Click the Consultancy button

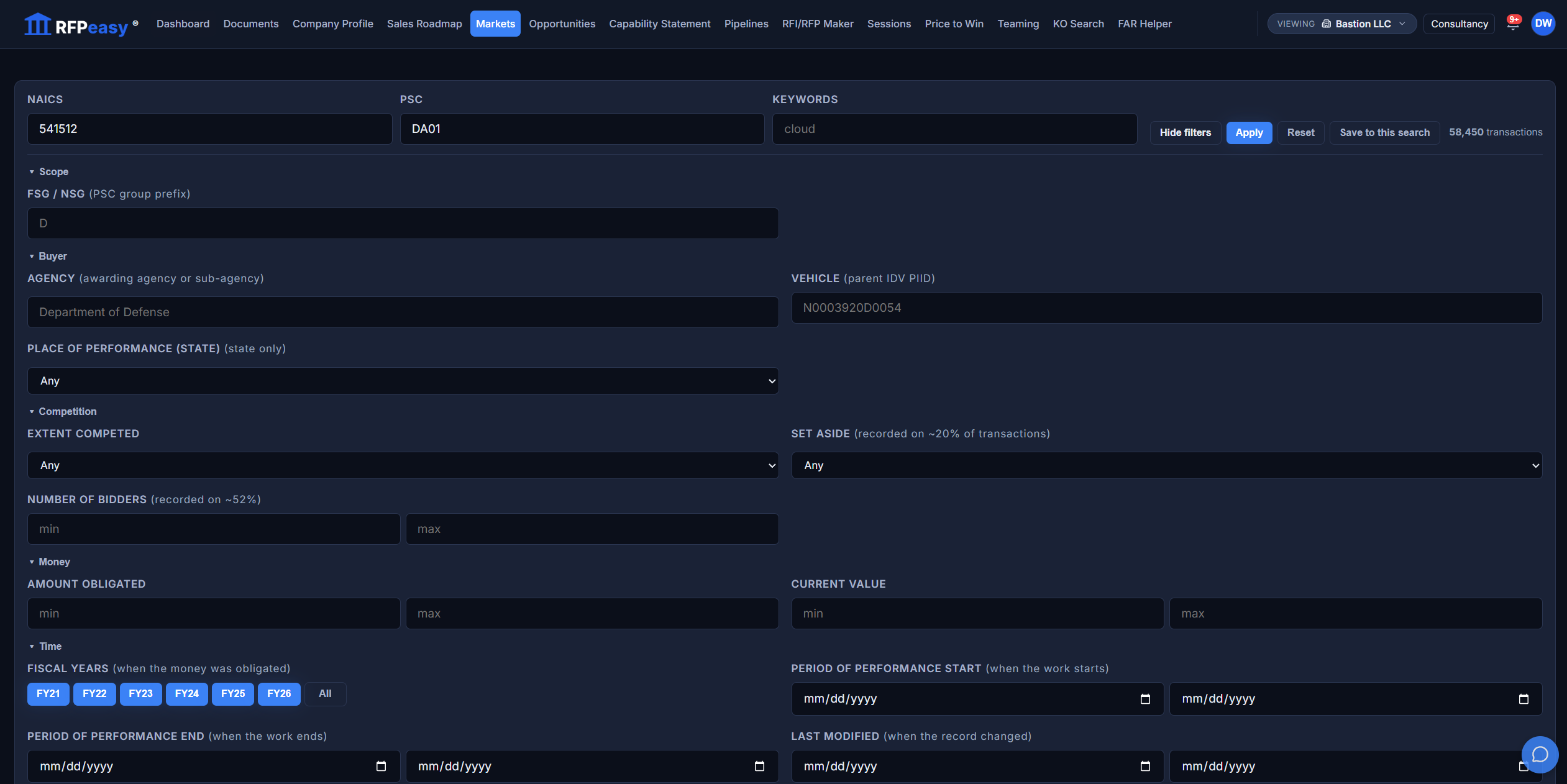click(1459, 24)
